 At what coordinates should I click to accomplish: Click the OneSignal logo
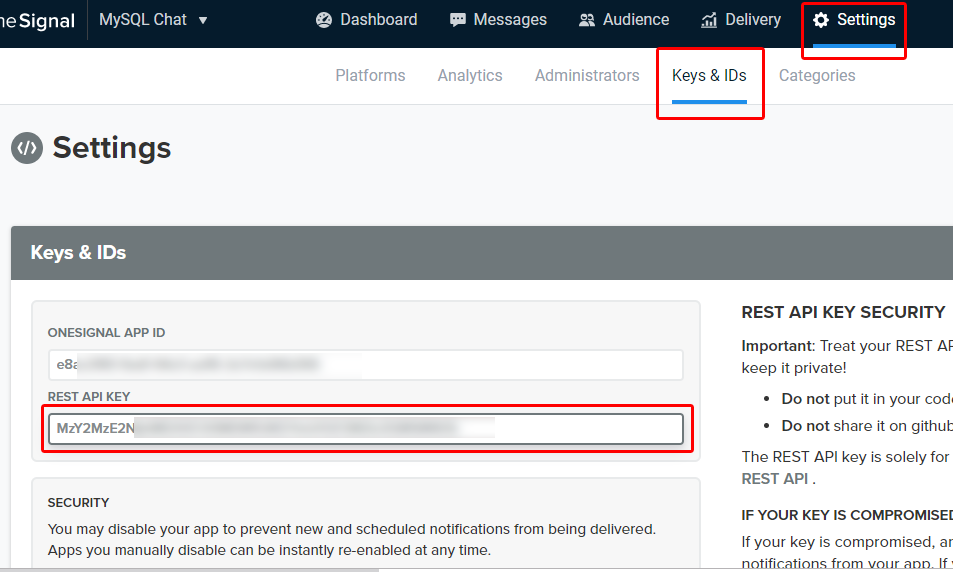[x=36, y=20]
